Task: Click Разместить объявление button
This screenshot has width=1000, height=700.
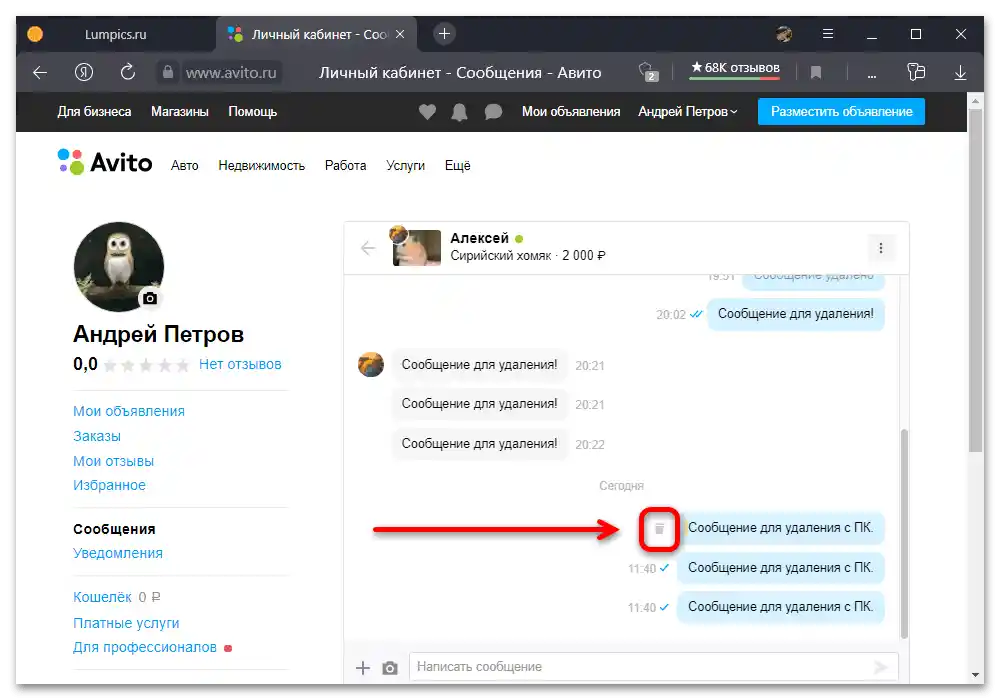Action: [841, 112]
